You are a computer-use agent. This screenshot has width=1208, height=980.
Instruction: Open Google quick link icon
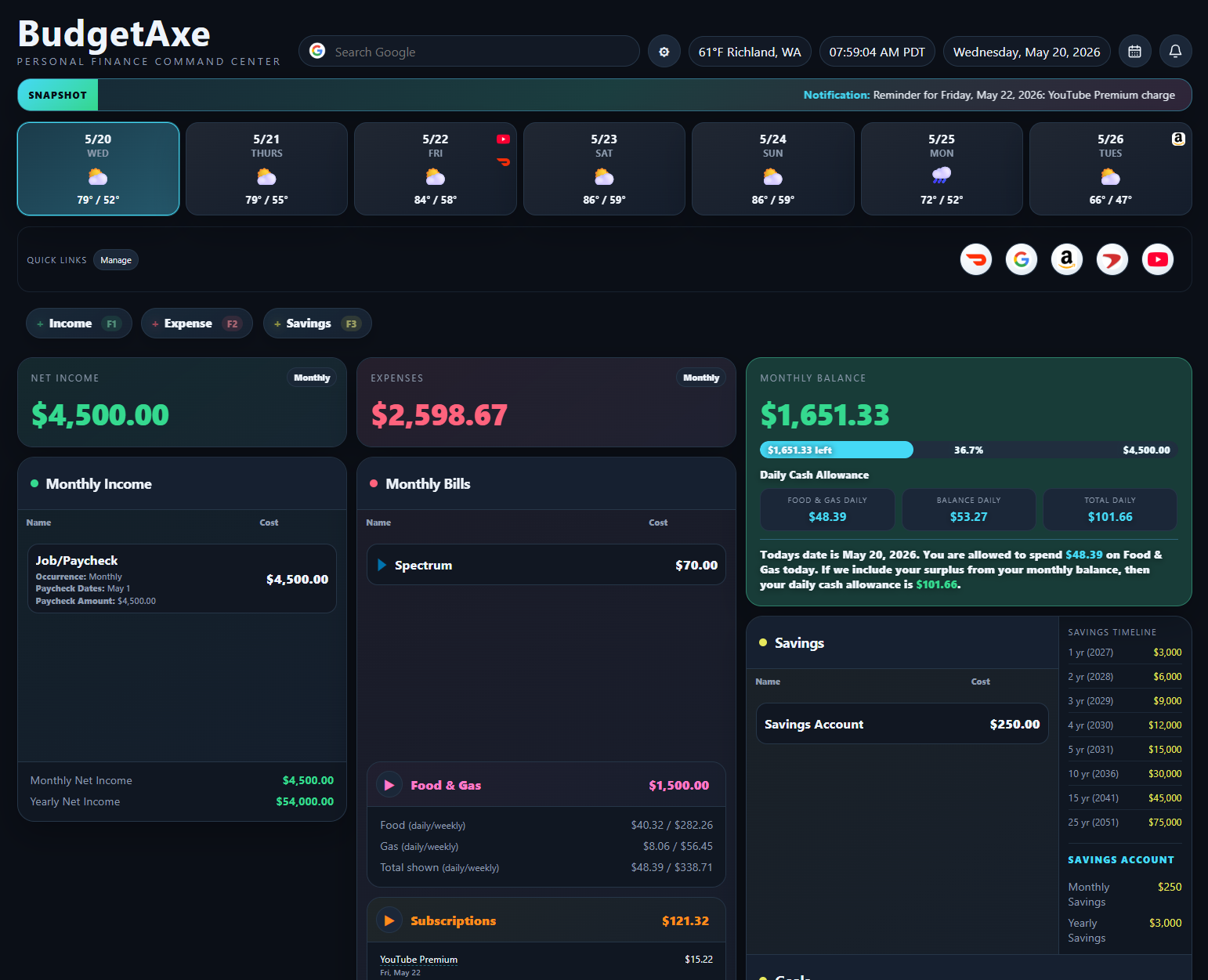click(x=1022, y=259)
